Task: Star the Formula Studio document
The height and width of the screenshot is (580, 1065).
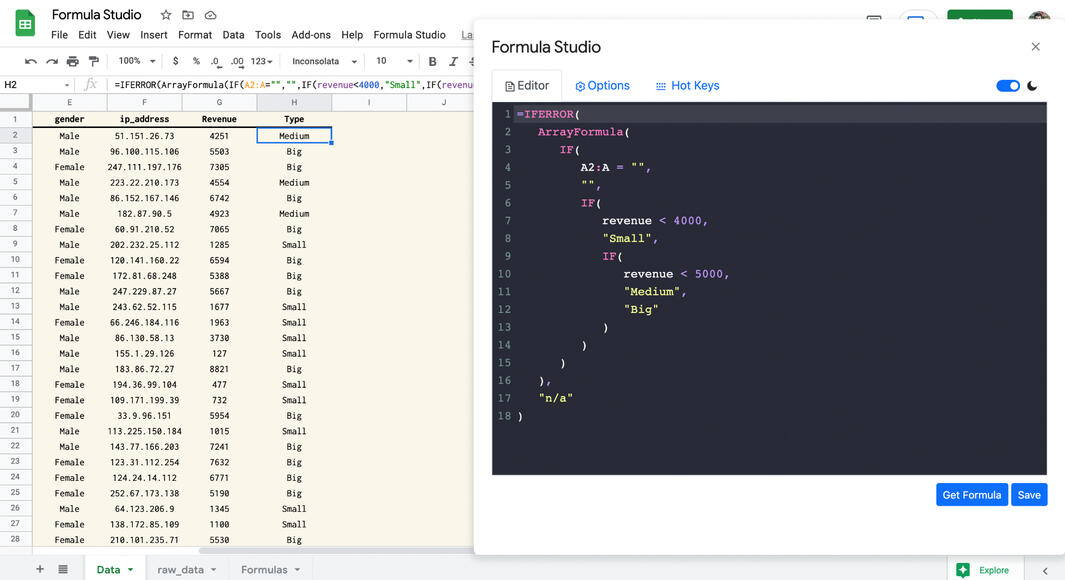Action: 166,15
